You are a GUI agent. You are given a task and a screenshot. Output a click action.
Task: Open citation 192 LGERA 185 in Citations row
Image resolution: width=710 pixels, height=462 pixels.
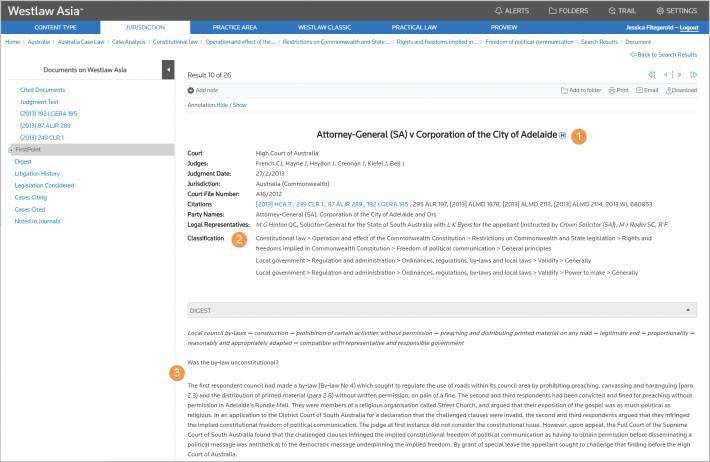388,204
